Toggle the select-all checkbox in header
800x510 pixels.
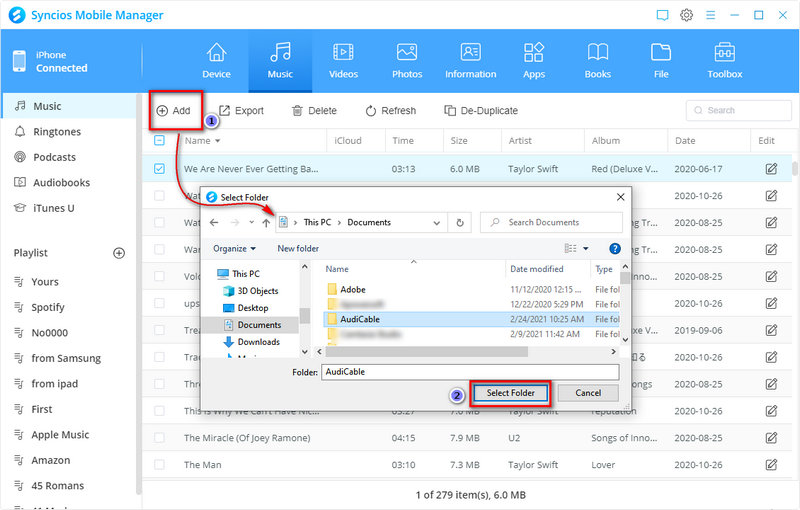click(159, 140)
